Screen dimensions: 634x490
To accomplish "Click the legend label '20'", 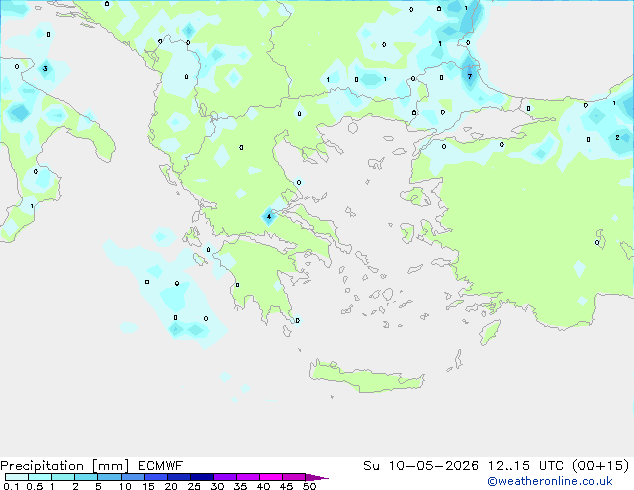I will tap(171, 486).
